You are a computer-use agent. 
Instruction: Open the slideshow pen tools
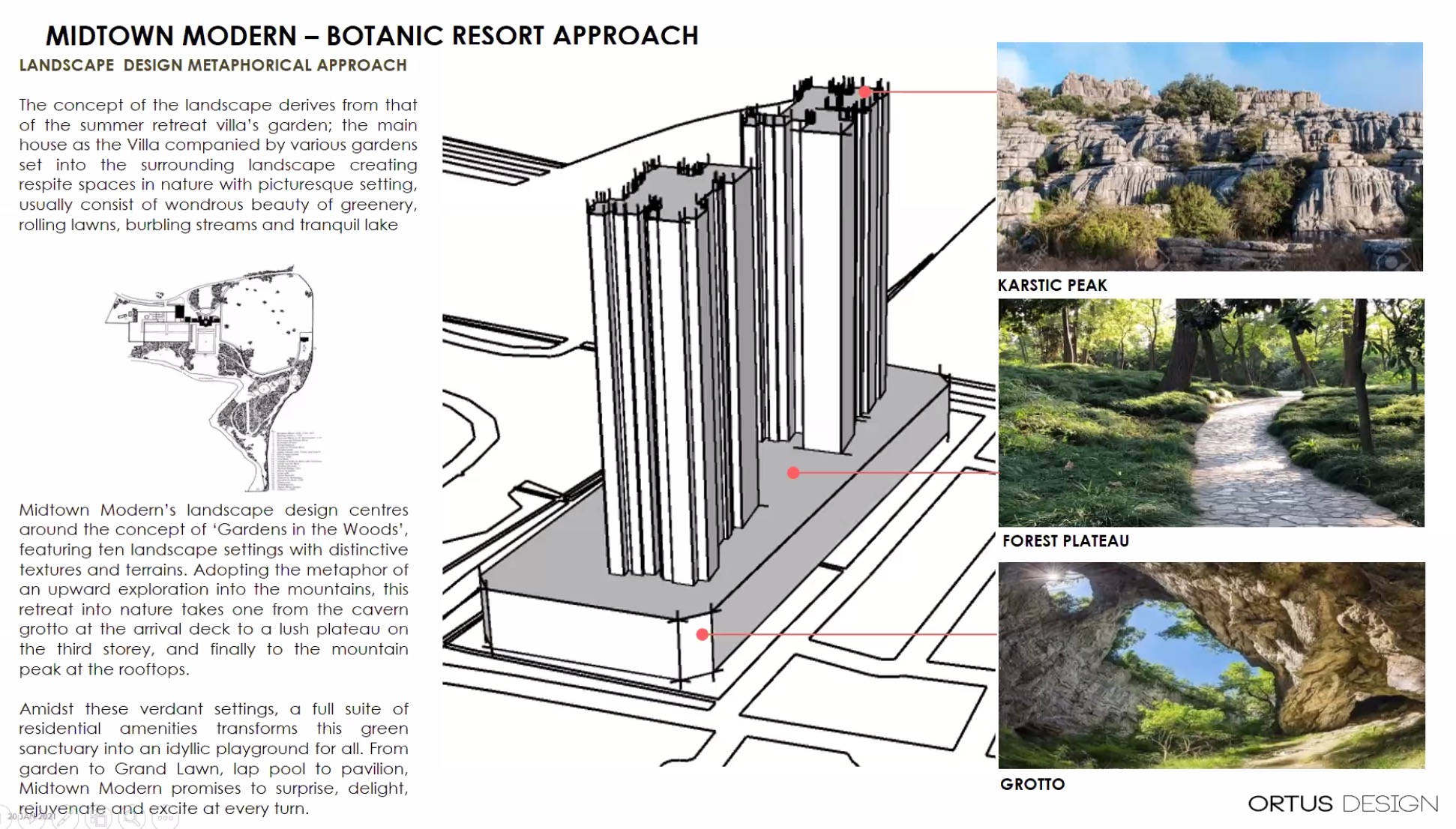click(65, 819)
